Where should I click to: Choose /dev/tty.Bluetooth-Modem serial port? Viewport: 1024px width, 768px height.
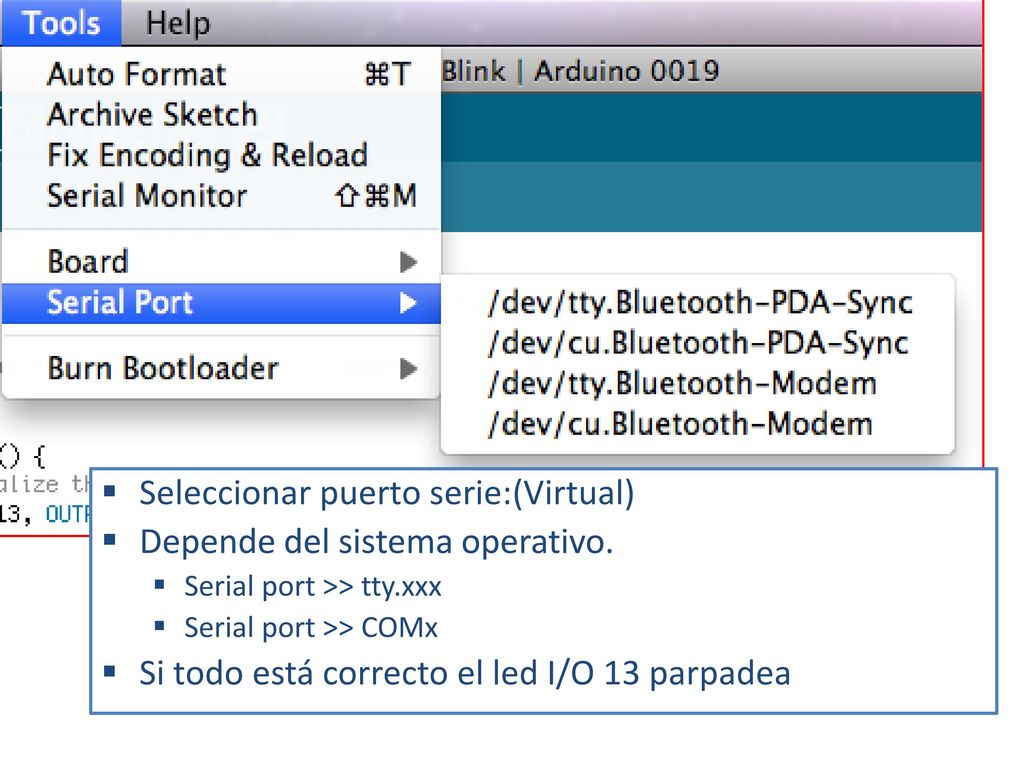698,383
